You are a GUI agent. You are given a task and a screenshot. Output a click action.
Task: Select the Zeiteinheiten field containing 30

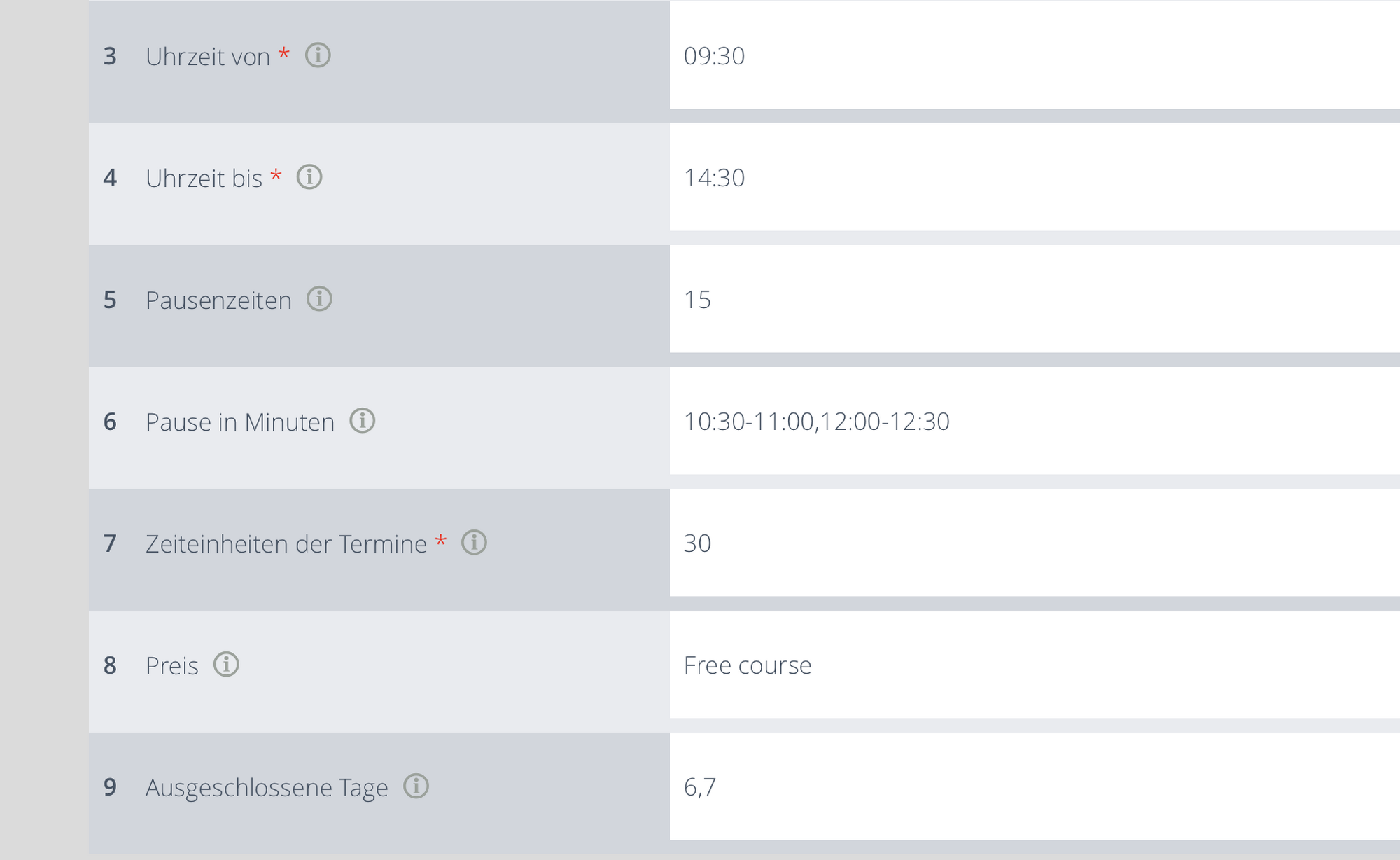[1035, 543]
